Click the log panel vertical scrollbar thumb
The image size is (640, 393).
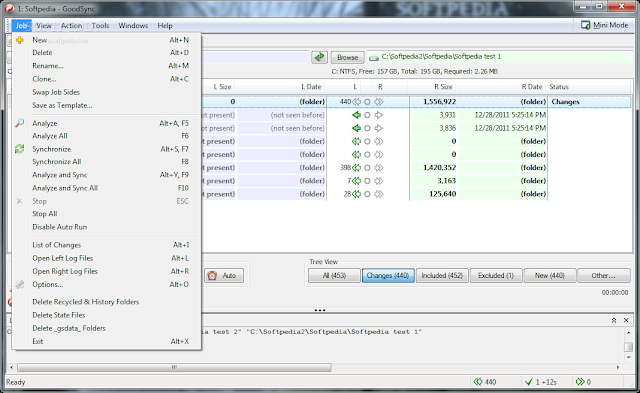(629, 346)
